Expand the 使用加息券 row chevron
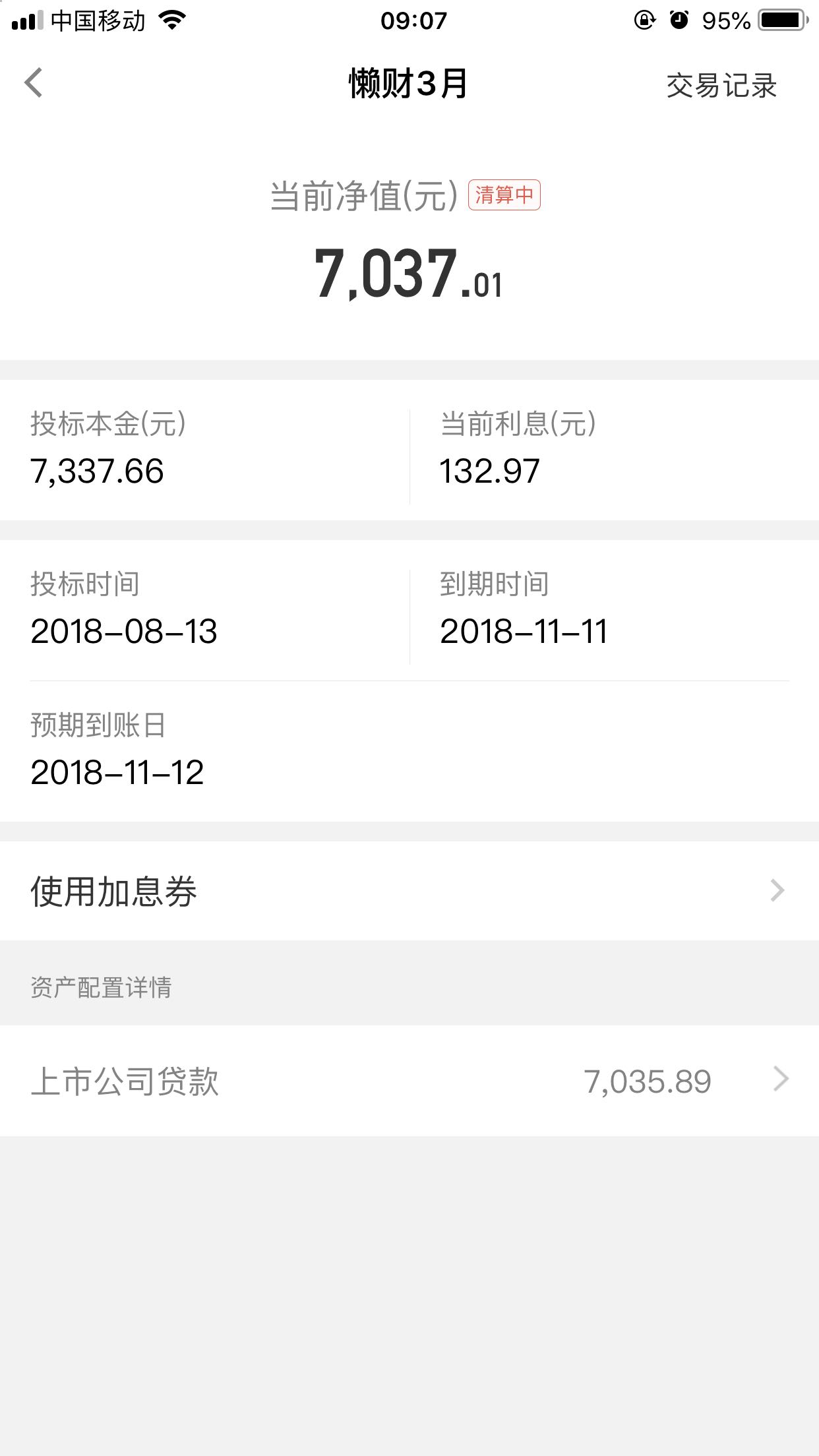Screen dimensions: 819x1456 pos(777,891)
